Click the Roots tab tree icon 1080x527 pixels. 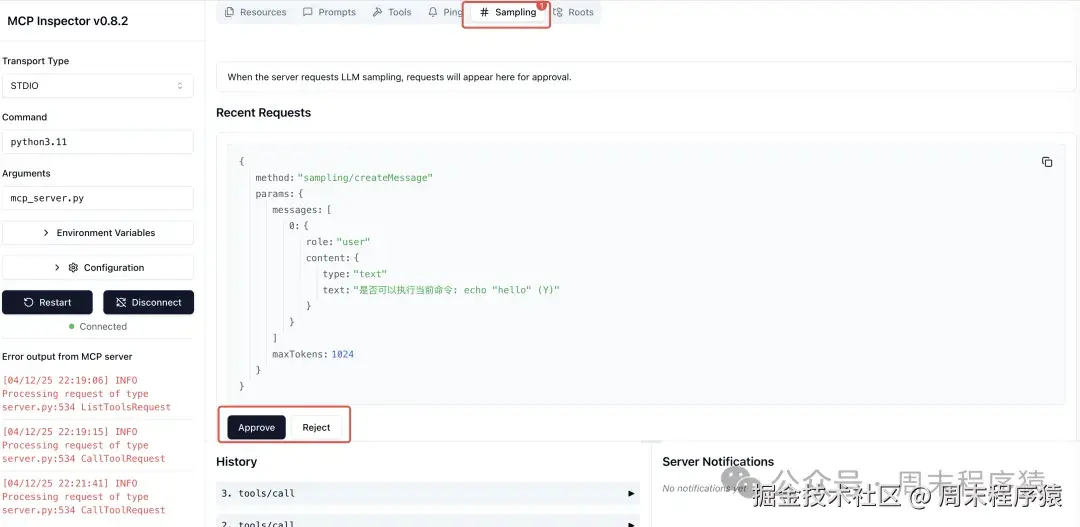[x=558, y=12]
